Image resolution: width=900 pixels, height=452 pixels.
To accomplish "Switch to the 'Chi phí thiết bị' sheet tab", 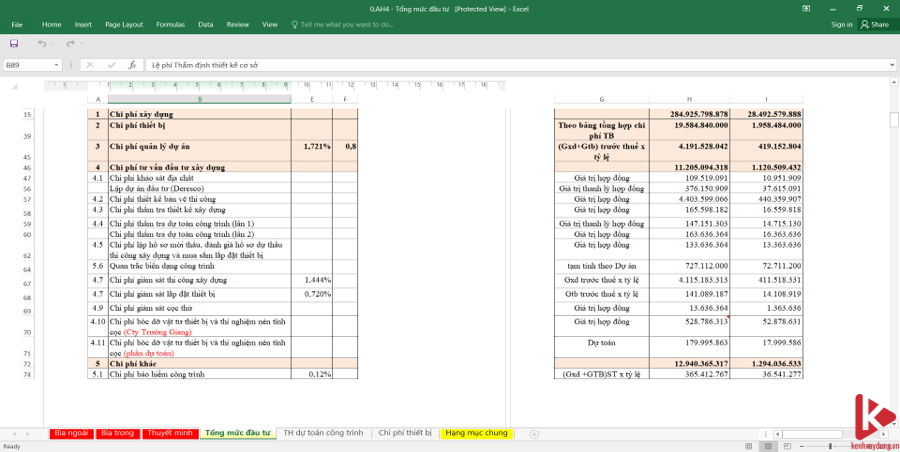I will click(404, 433).
